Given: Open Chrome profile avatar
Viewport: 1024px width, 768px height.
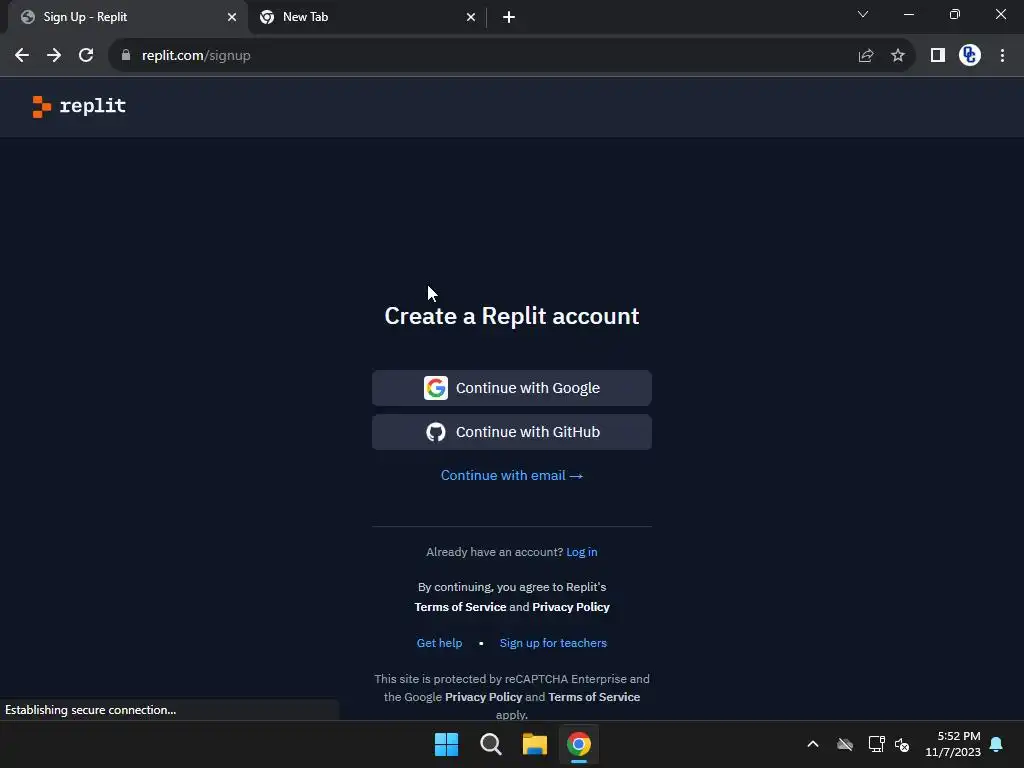Looking at the screenshot, I should [x=970, y=56].
